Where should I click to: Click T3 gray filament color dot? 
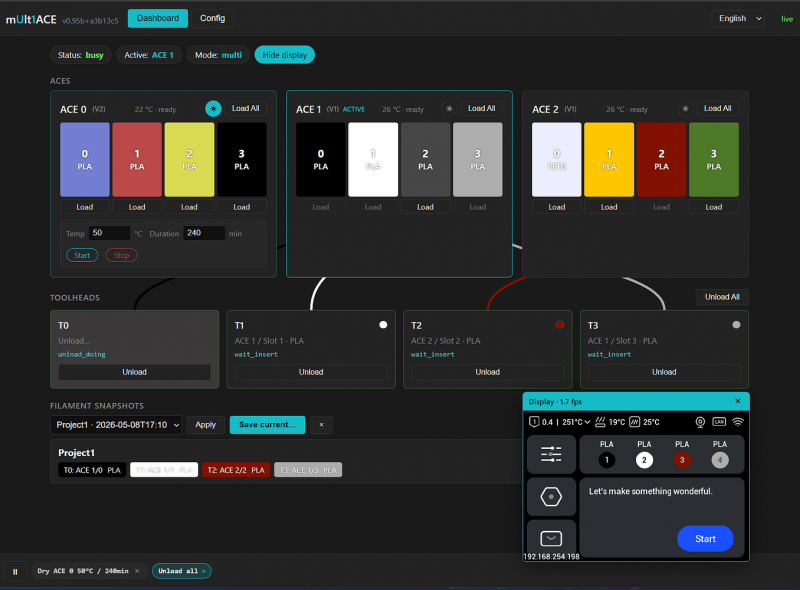tap(736, 325)
